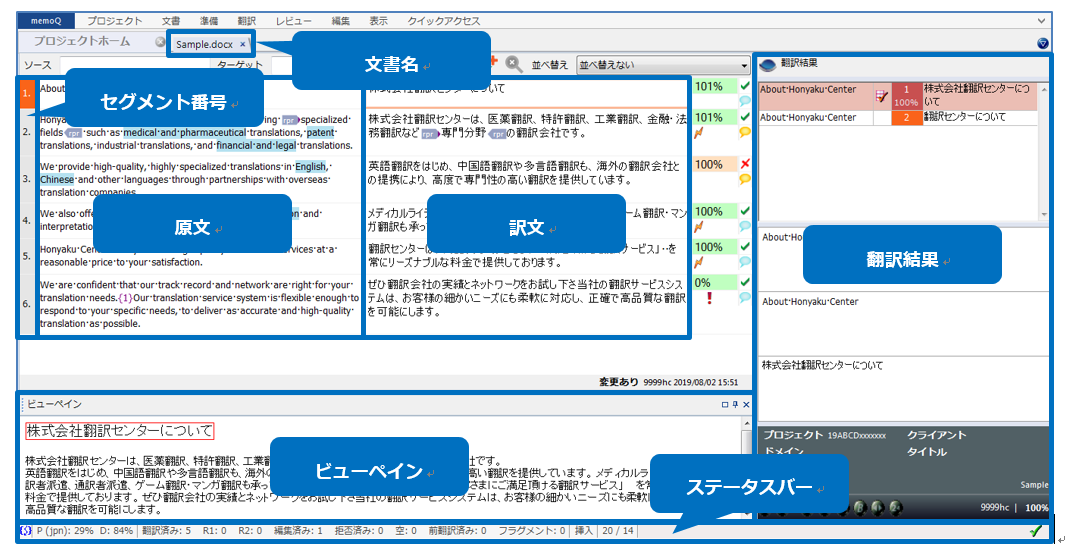
Task: Click the yellow comment bubble on segment 2
Action: [744, 132]
